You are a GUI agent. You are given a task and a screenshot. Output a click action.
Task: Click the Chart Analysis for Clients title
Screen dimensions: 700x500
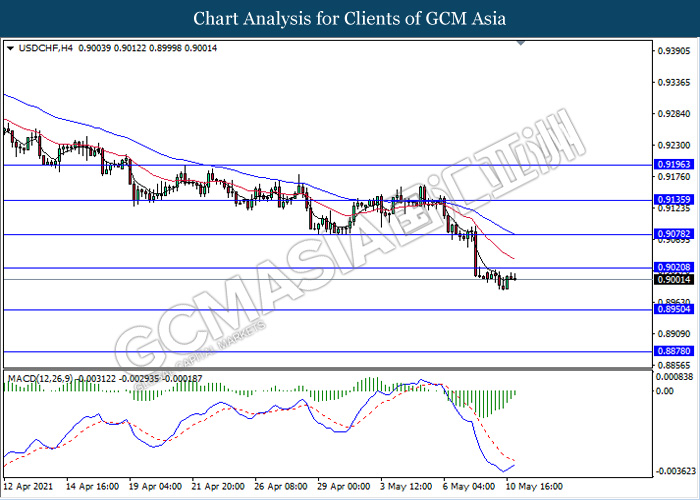click(350, 19)
